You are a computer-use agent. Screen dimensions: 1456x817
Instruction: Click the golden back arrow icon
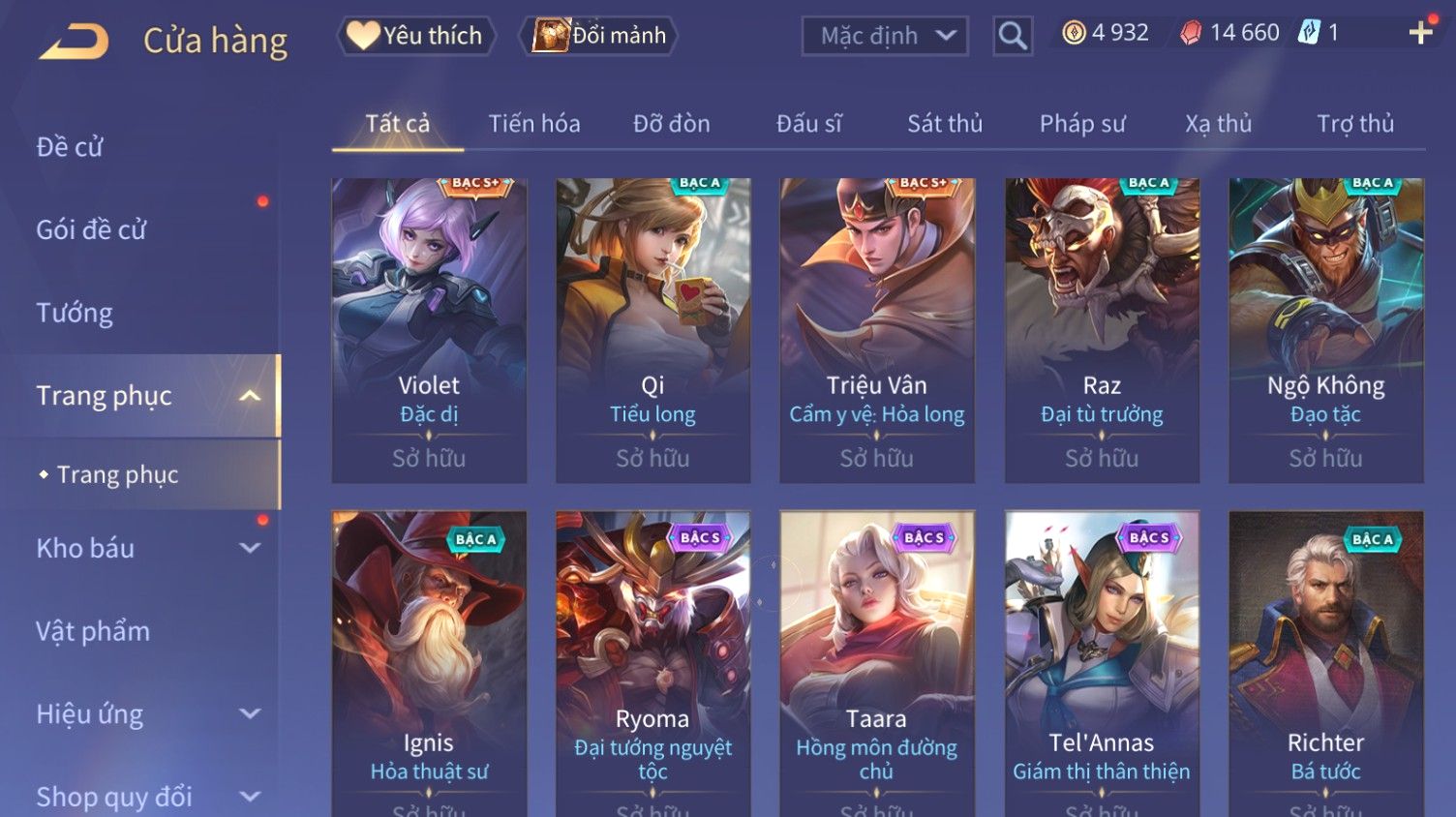[75, 42]
